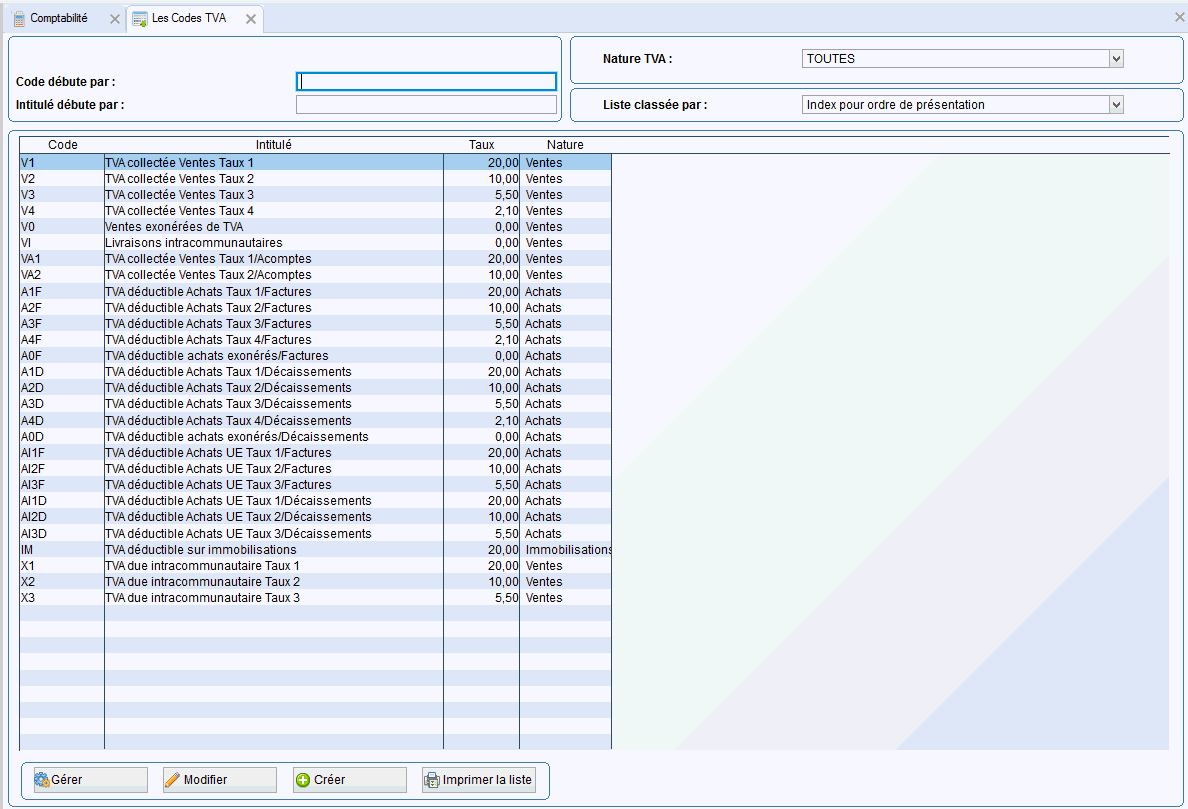Viewport: 1188px width, 809px height.
Task: Select row TVA déductible Achats Taux 3/Factures
Action: [315, 323]
